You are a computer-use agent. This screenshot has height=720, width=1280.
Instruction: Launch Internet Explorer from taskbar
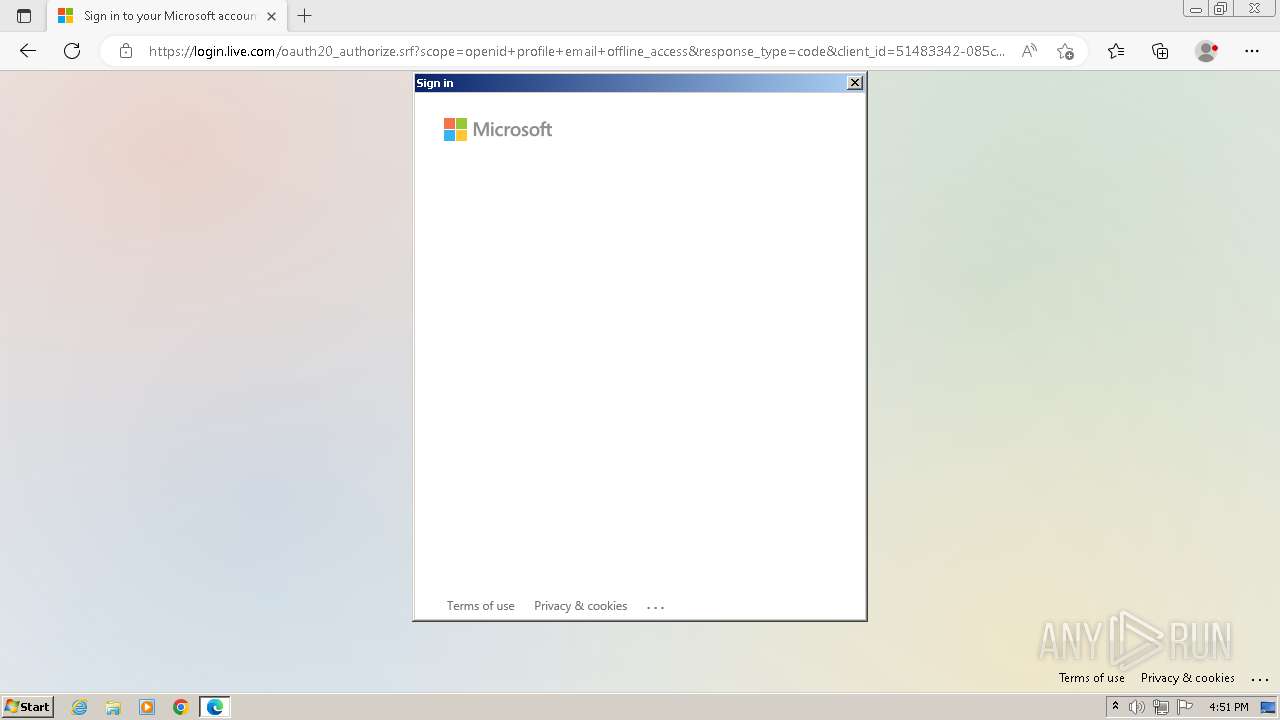[80, 707]
